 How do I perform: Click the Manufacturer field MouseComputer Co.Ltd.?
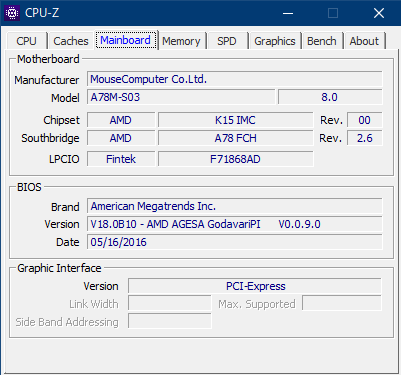(235, 79)
